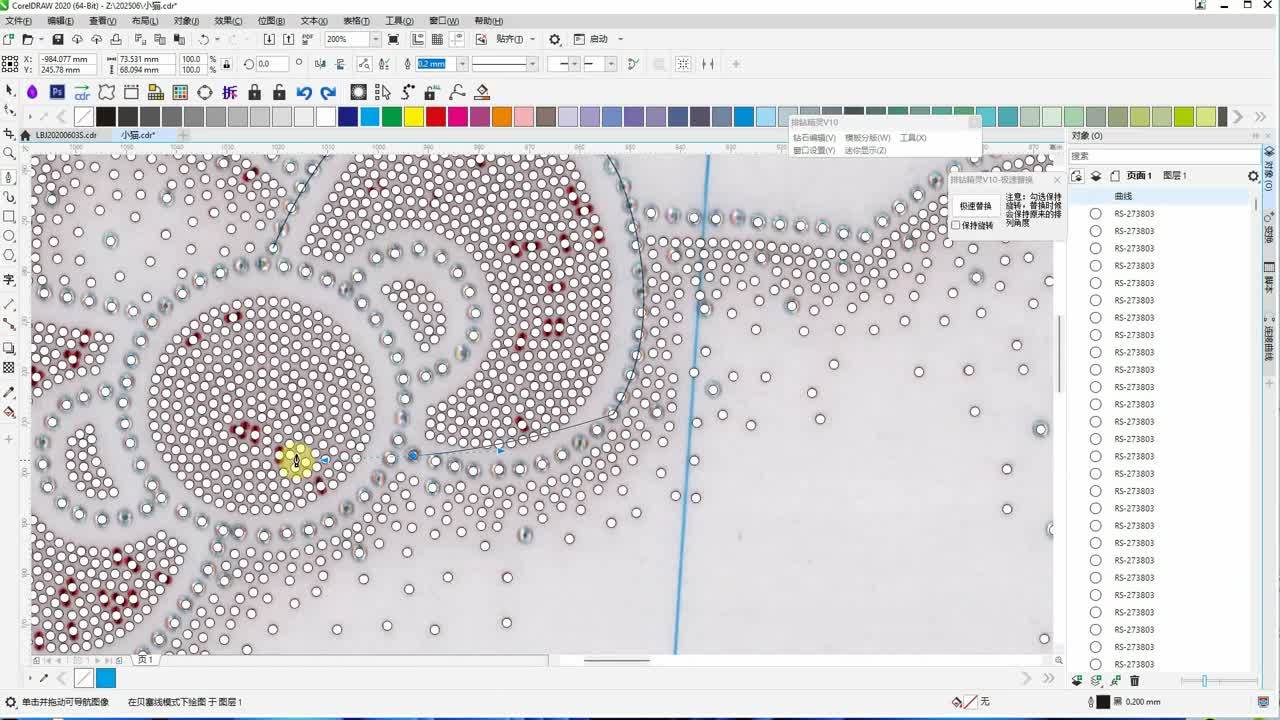Open the 200% zoom level dropdown

point(375,39)
